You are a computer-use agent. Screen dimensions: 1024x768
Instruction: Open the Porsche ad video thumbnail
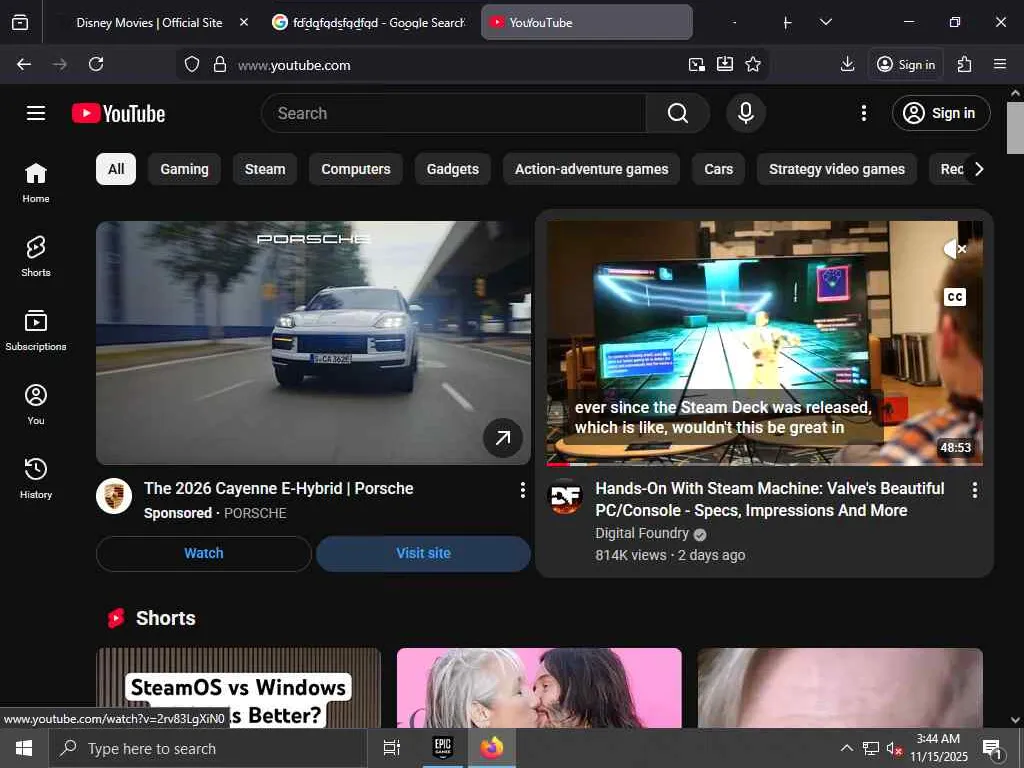click(313, 343)
